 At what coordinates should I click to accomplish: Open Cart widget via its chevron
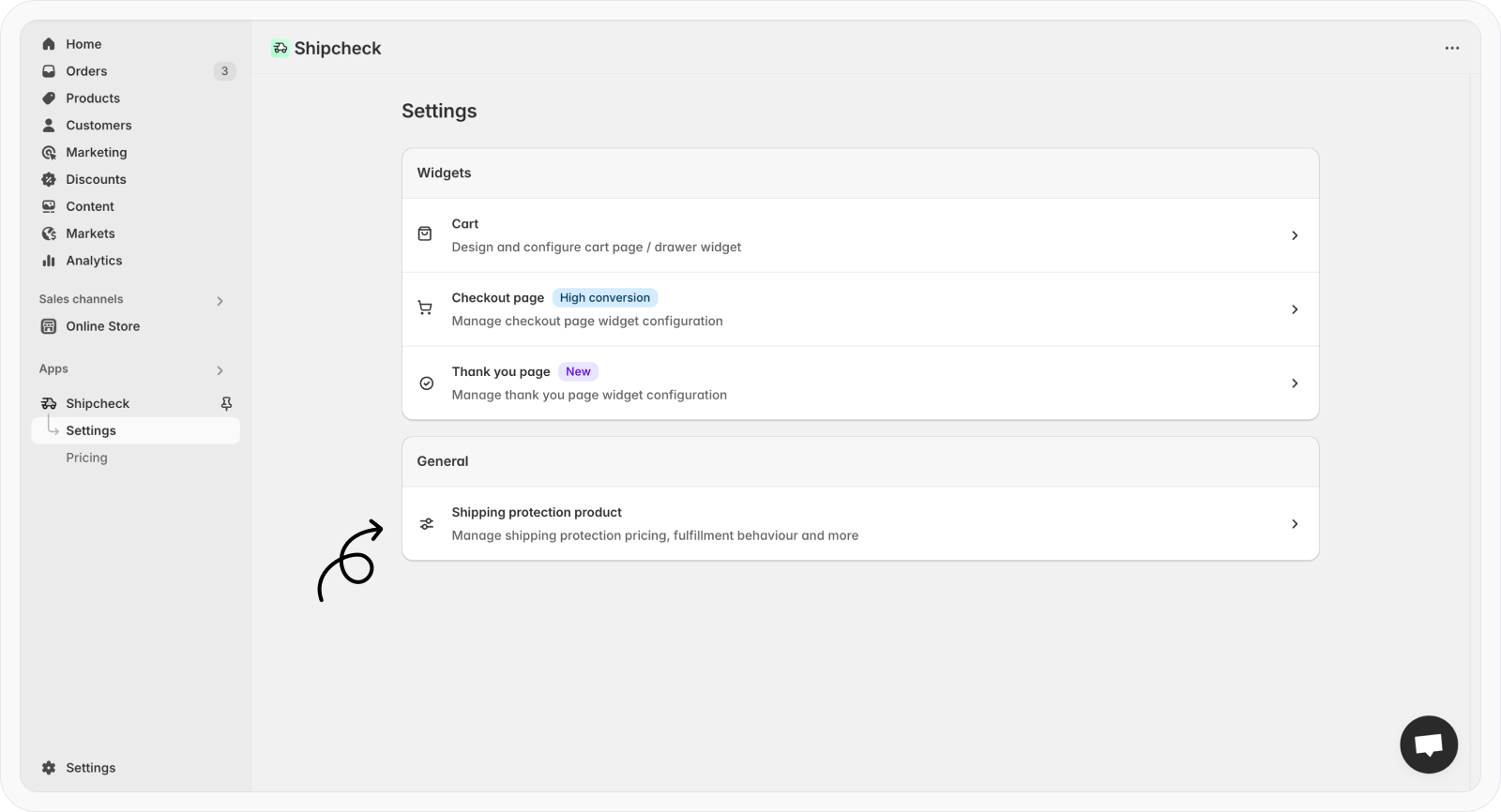tap(1295, 235)
